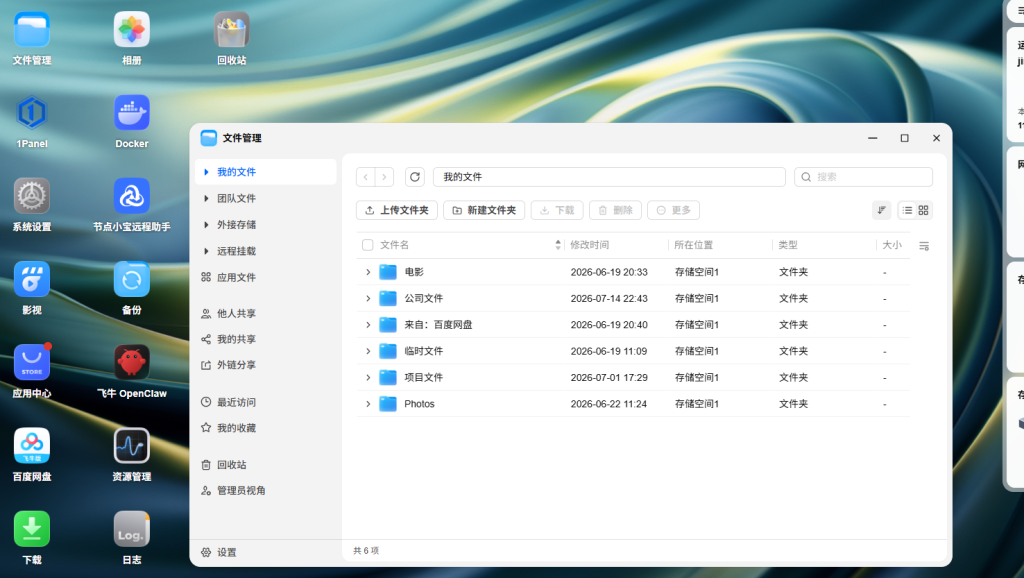Open 我的收藏 in the sidebar

pyautogui.click(x=266, y=428)
